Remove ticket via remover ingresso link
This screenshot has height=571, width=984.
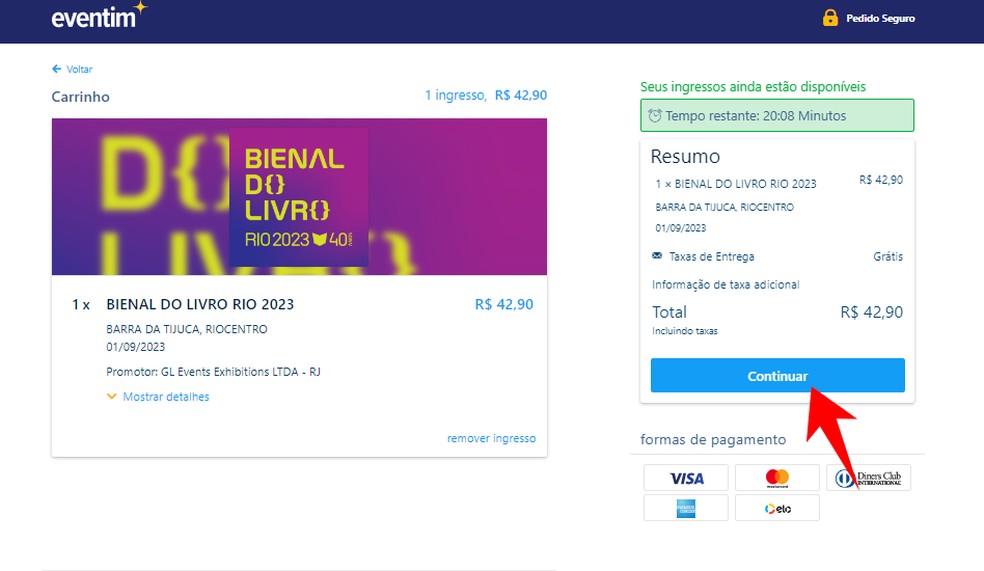(x=491, y=438)
